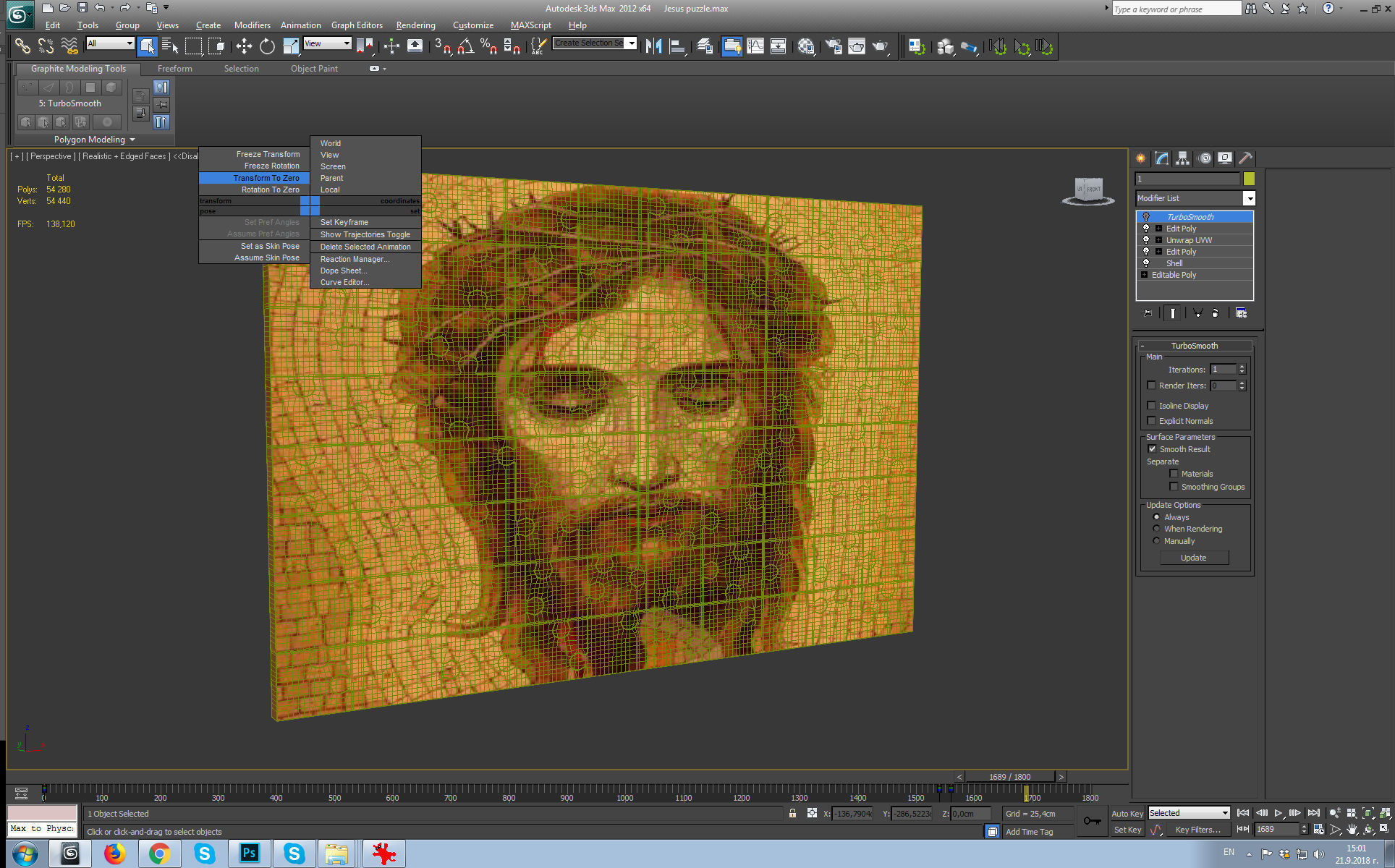This screenshot has height=868, width=1395.
Task: Select the Manually update option
Action: click(x=1156, y=541)
